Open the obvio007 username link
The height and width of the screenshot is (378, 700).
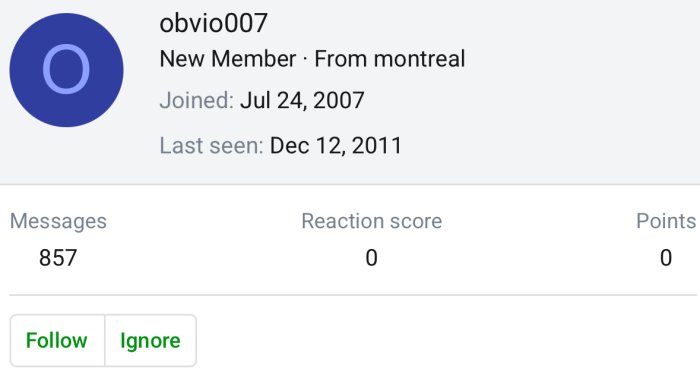coord(213,23)
